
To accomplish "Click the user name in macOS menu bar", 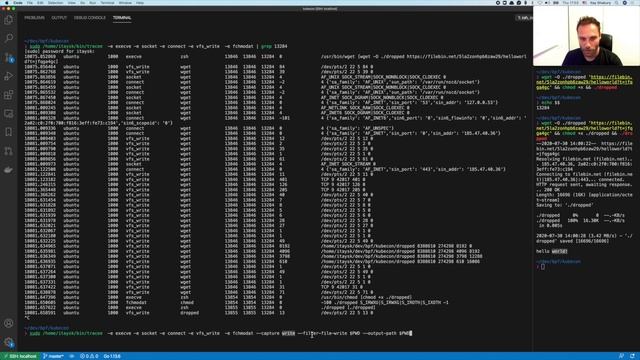I will pyautogui.click(x=600, y=3).
